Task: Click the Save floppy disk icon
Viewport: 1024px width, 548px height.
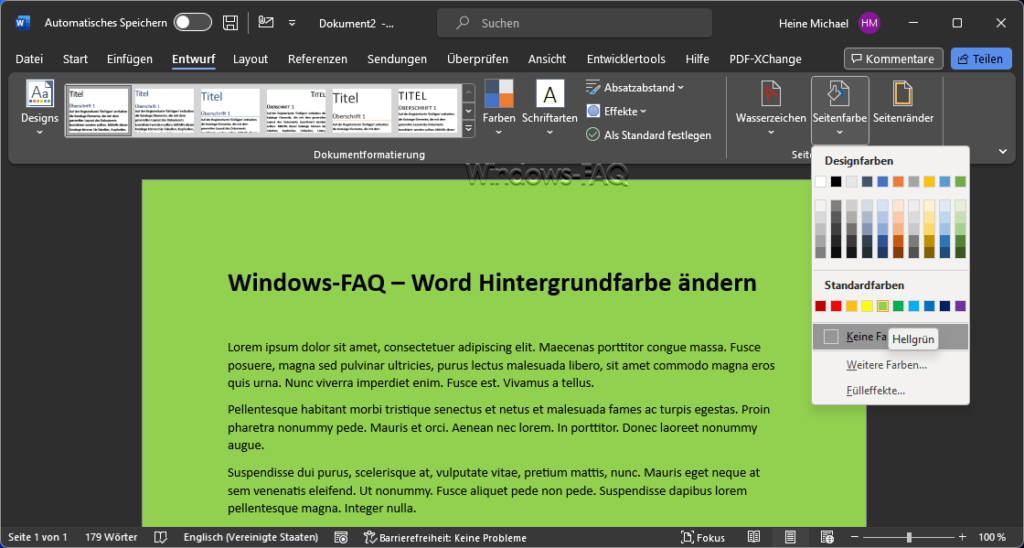Action: (230, 23)
